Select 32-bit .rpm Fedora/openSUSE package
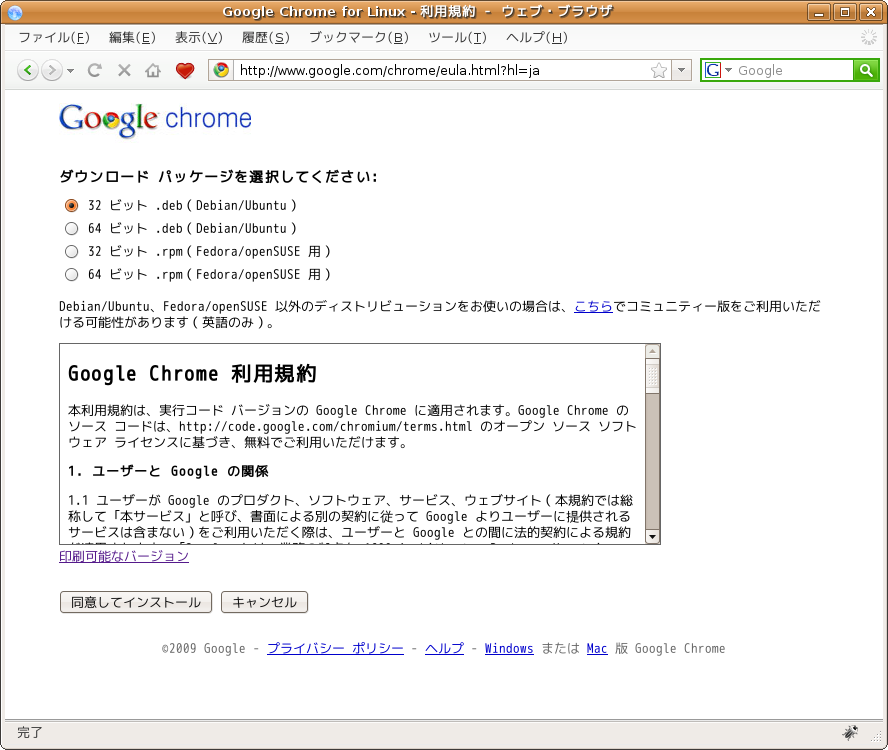 (71, 251)
